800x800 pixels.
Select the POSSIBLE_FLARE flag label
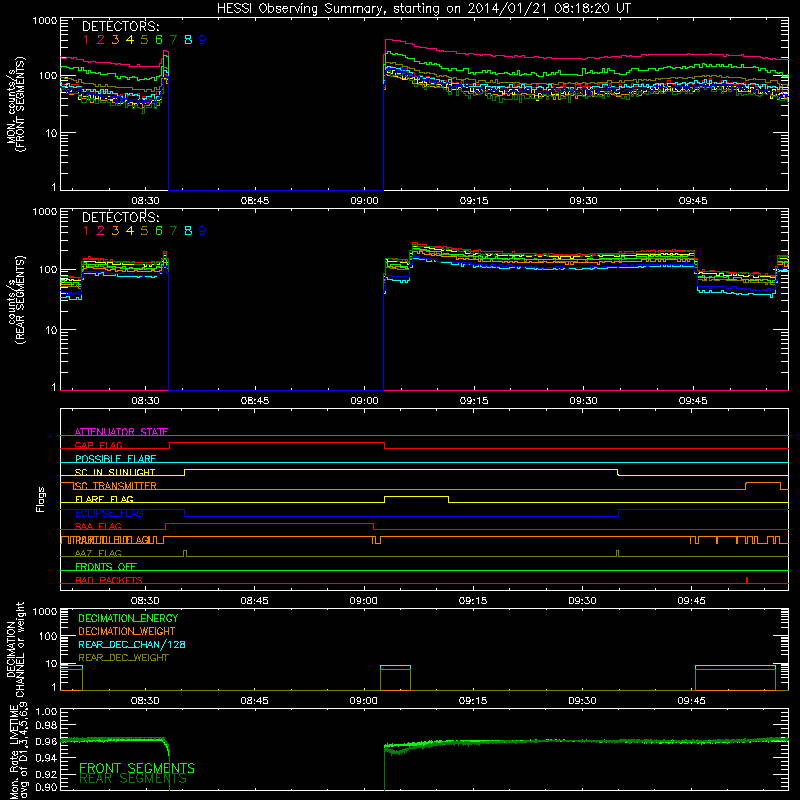(115, 459)
